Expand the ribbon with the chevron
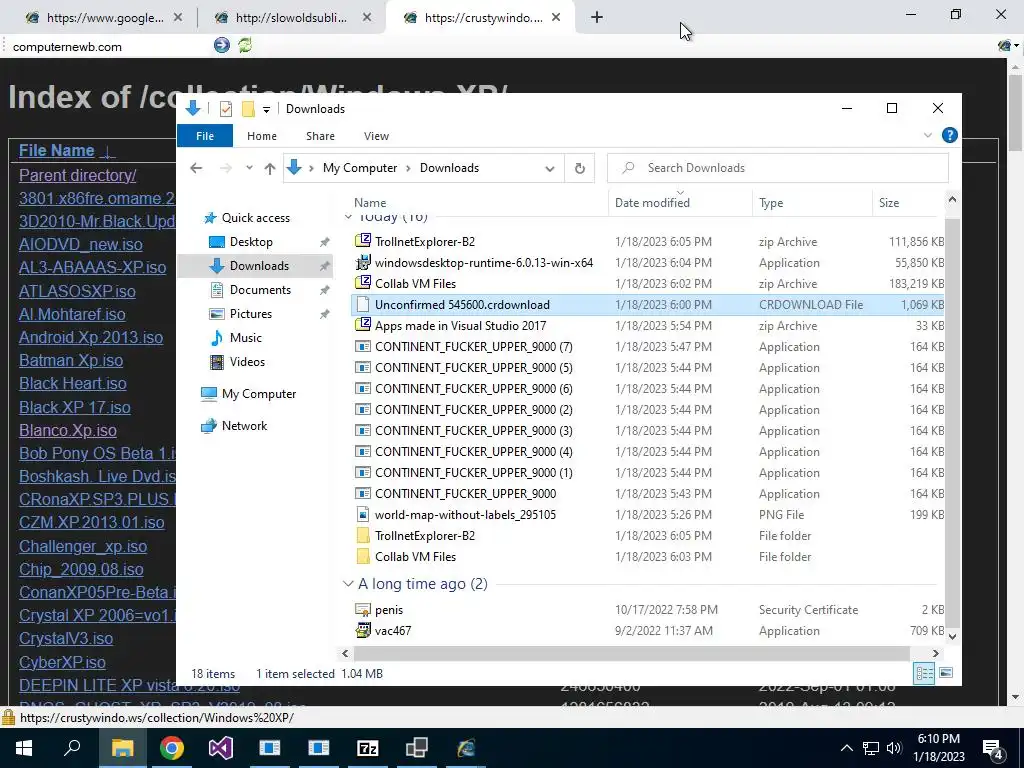This screenshot has width=1024, height=768. [x=928, y=135]
